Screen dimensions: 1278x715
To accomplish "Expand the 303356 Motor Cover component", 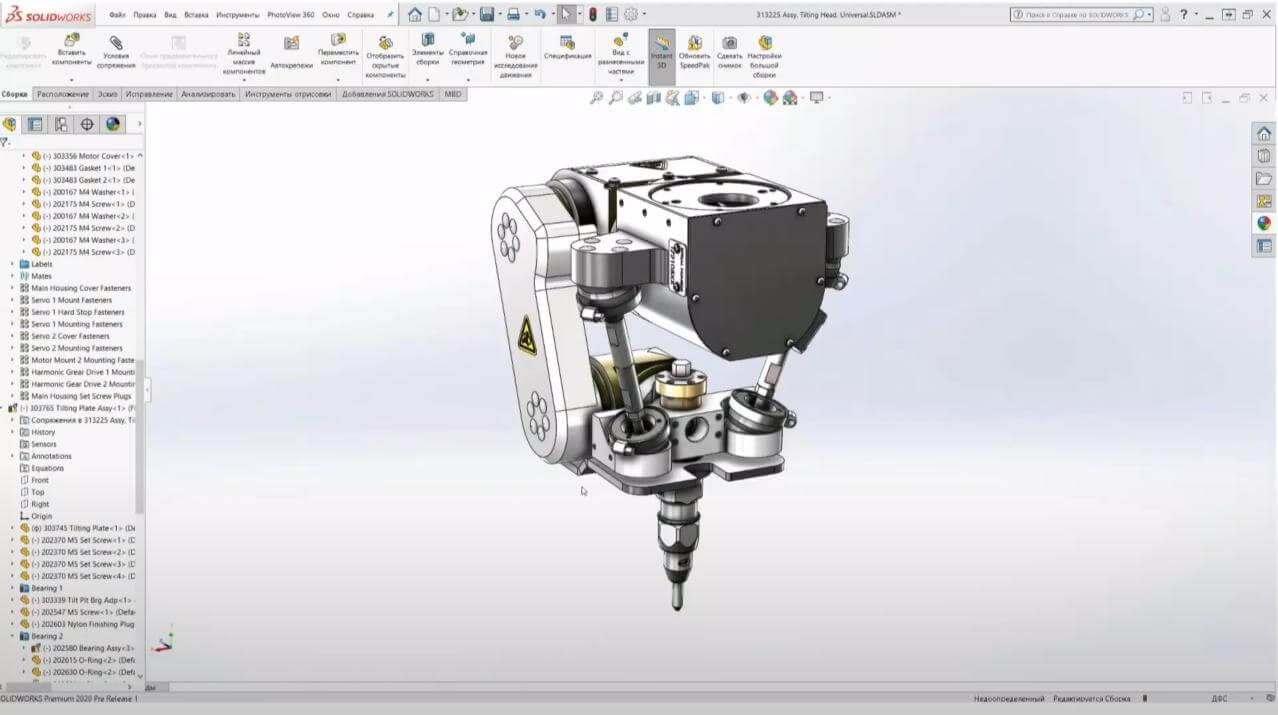I will point(24,156).
